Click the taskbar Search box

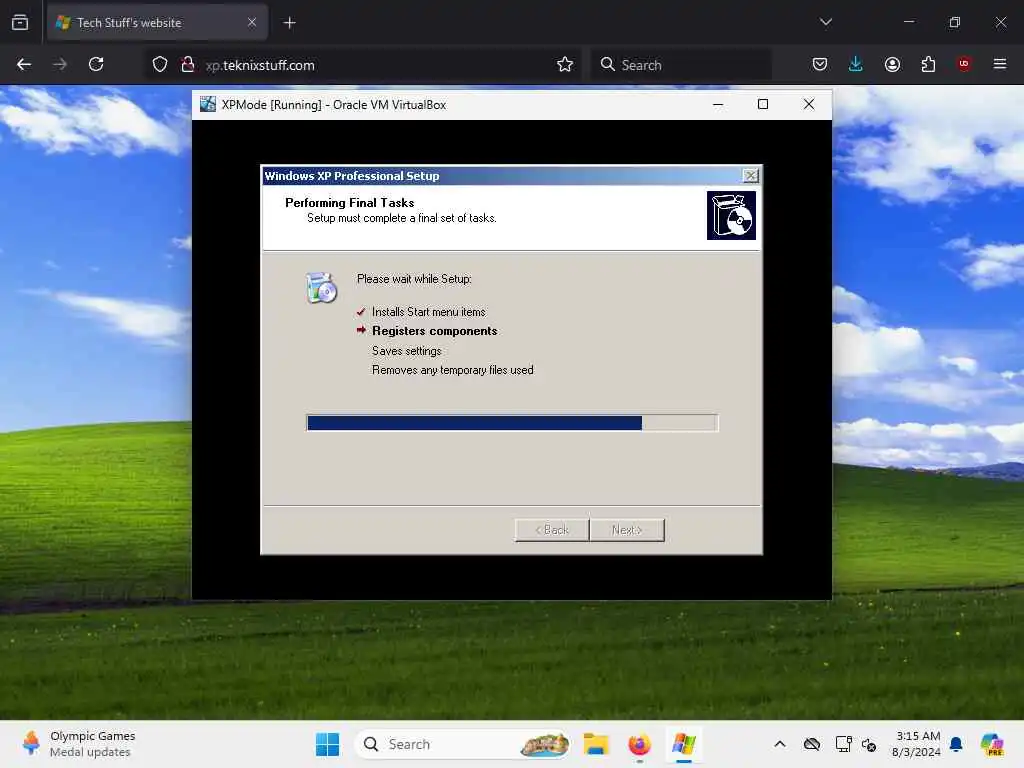click(463, 744)
